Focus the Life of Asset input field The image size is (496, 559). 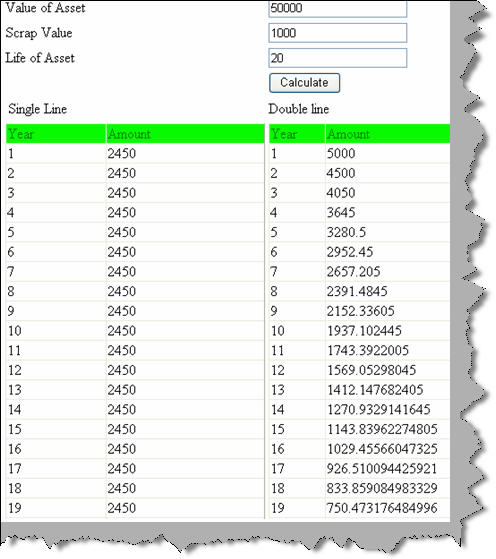click(x=337, y=58)
